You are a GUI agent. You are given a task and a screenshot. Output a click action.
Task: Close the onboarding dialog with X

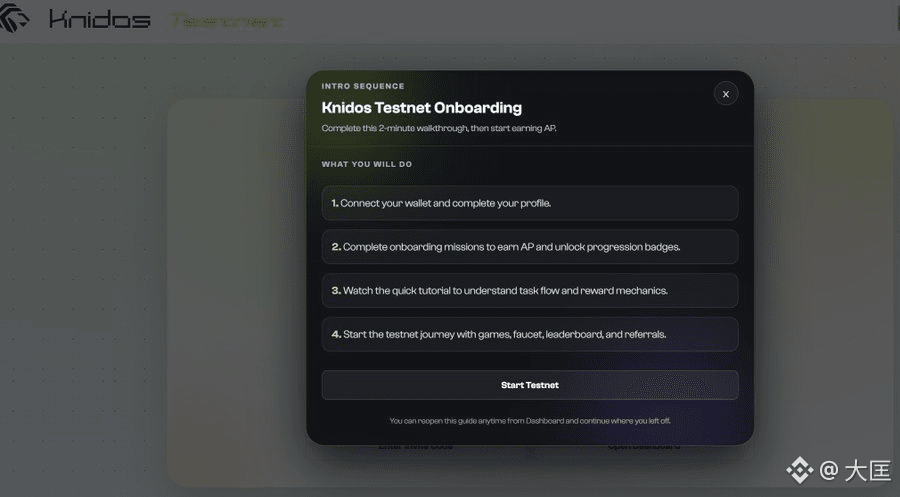(x=726, y=94)
